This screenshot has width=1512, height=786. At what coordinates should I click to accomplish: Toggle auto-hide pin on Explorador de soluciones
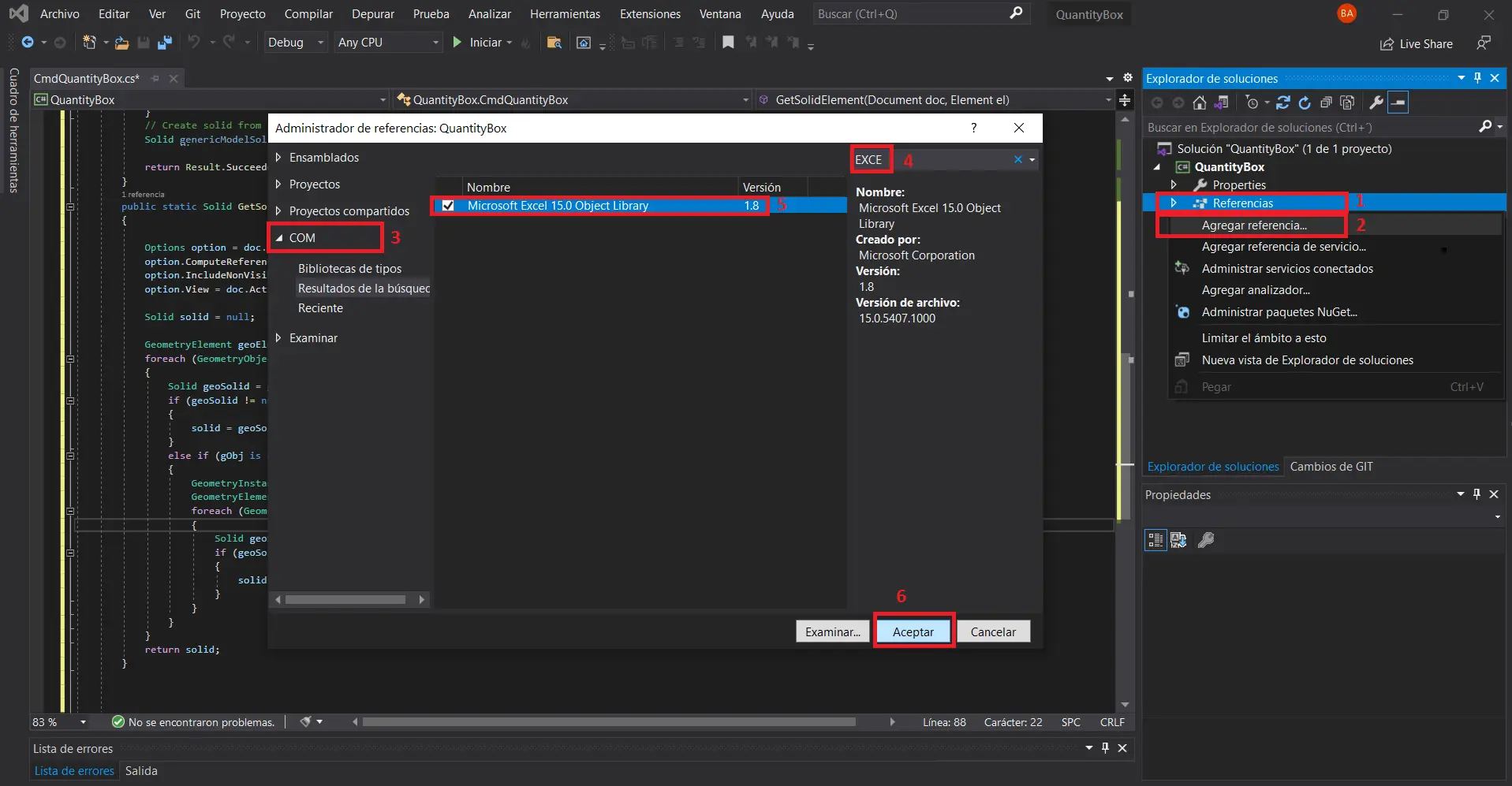coord(1477,78)
